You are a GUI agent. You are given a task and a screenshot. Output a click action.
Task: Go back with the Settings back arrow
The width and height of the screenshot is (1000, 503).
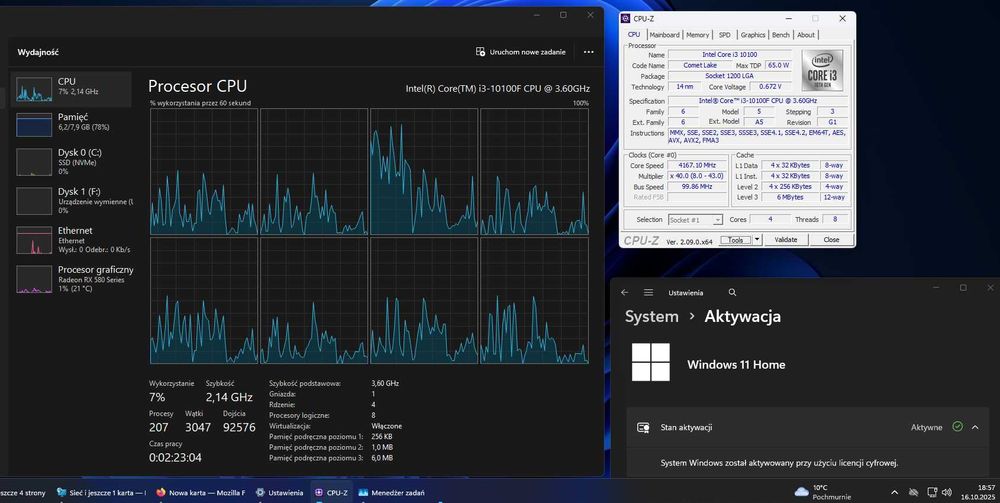(624, 292)
